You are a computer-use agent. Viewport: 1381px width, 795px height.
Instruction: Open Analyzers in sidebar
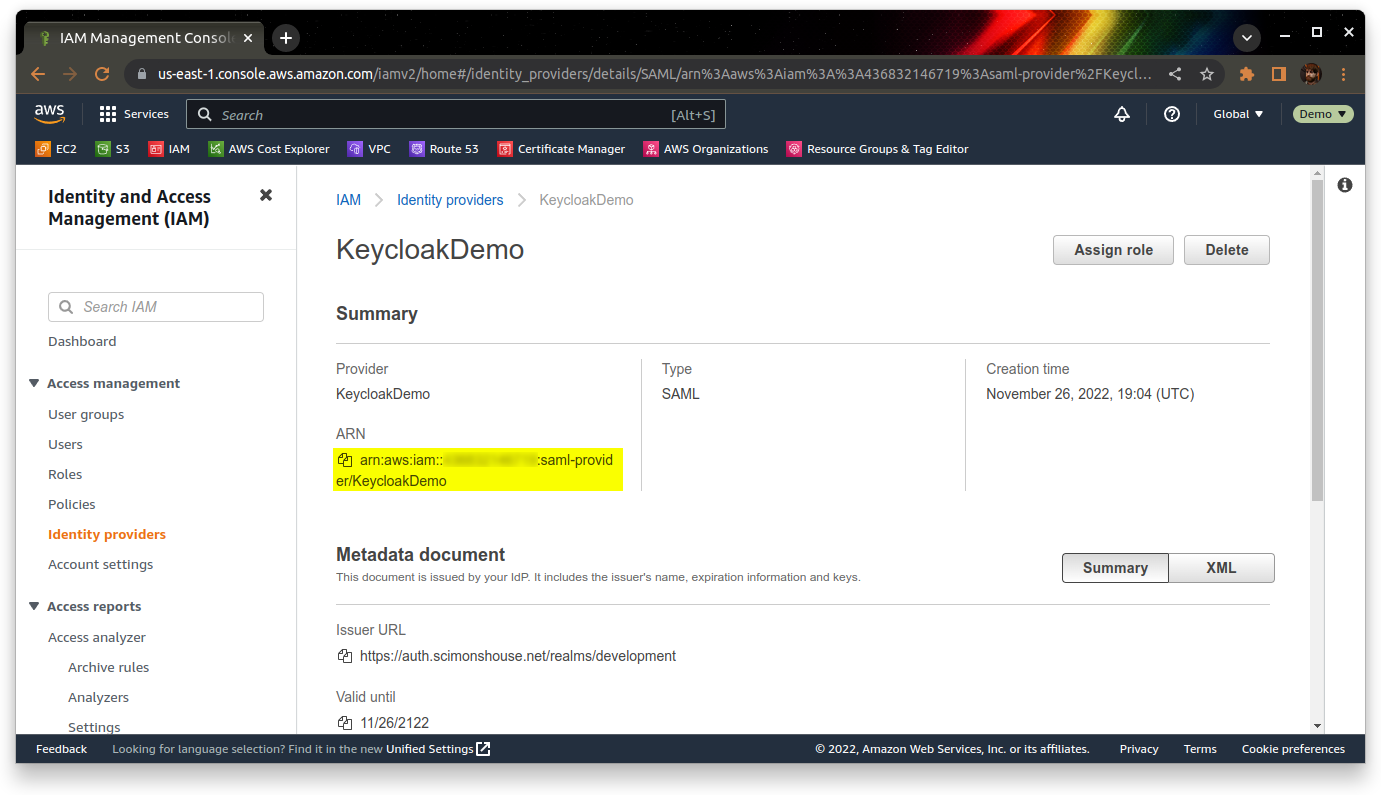(x=98, y=697)
